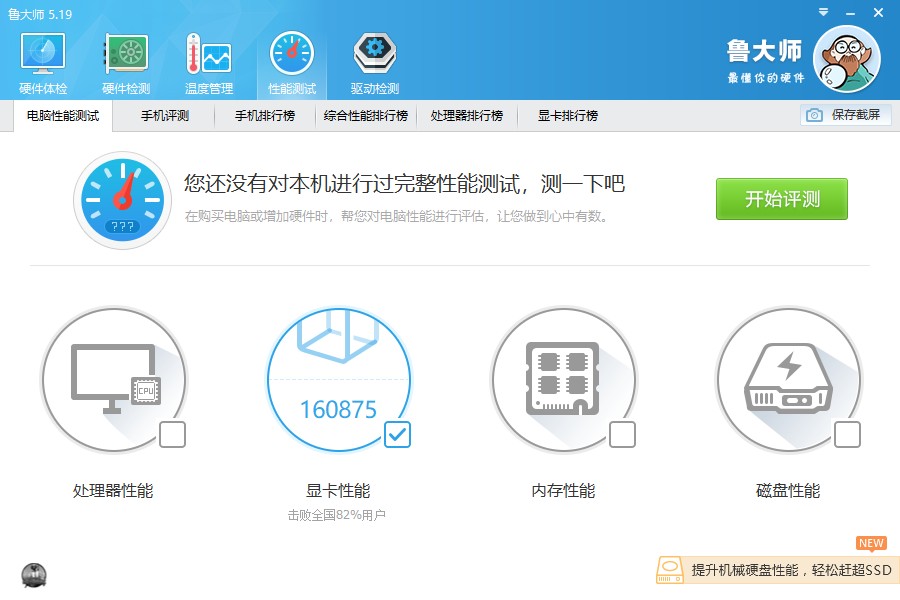
Task: Check the 磁盘性能 test option
Action: (x=847, y=435)
